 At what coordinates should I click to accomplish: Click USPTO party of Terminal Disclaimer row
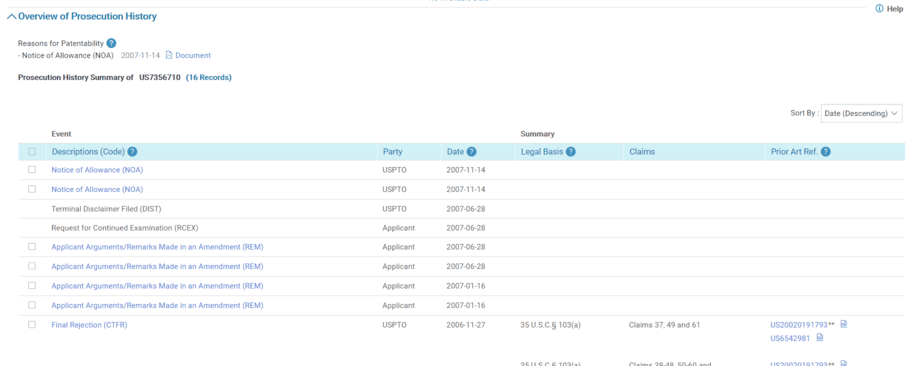click(x=395, y=209)
